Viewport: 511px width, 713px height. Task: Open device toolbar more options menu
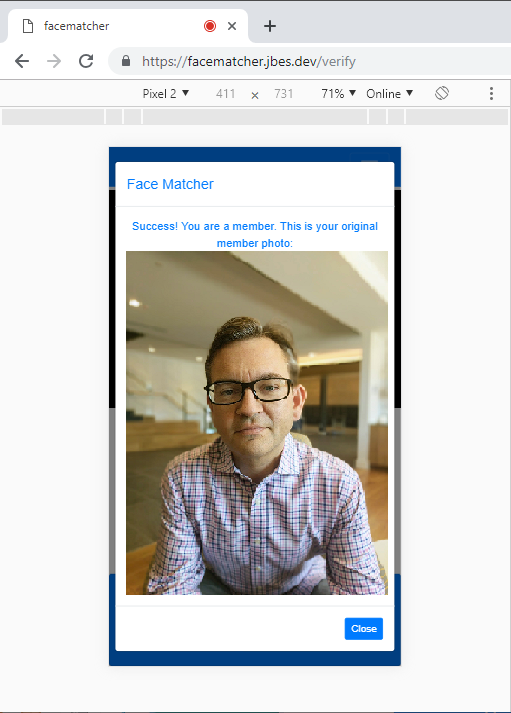[x=491, y=94]
